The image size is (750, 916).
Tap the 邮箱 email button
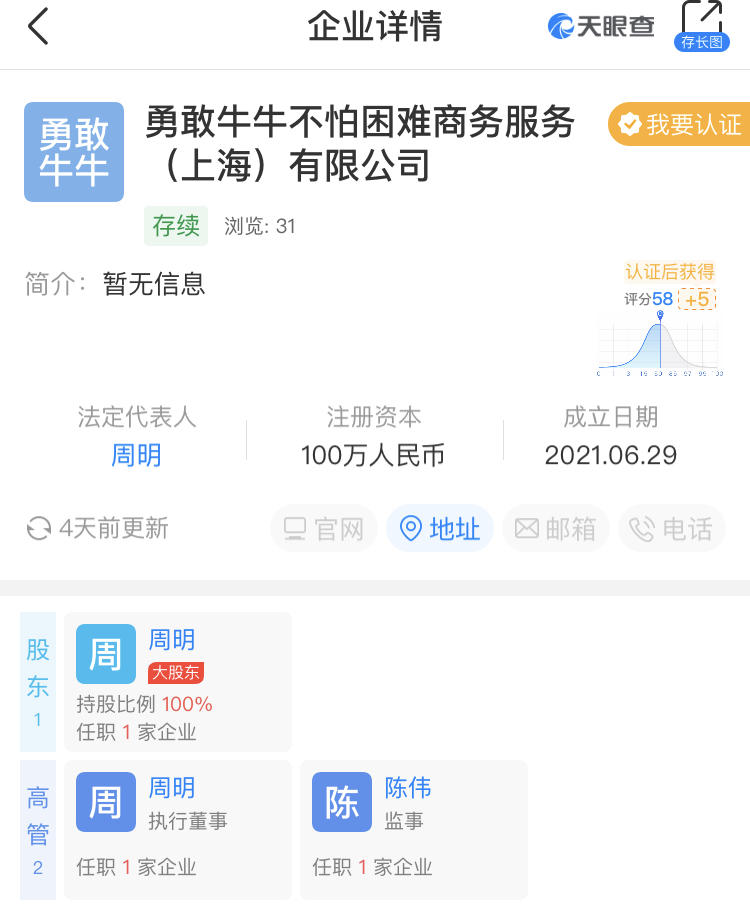pyautogui.click(x=556, y=529)
